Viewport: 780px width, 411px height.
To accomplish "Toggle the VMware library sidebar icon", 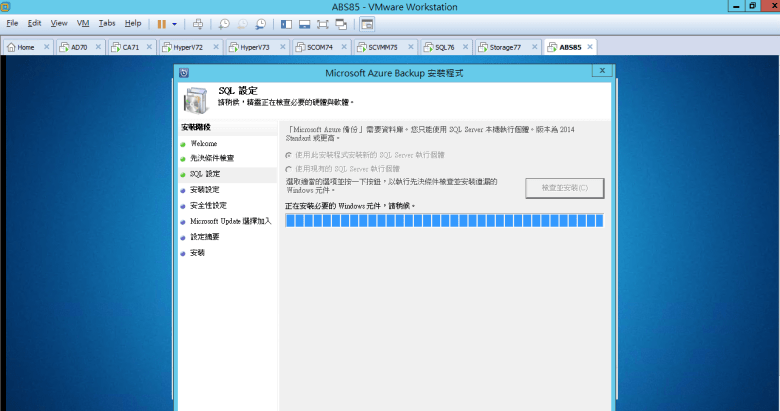I will click(287, 23).
